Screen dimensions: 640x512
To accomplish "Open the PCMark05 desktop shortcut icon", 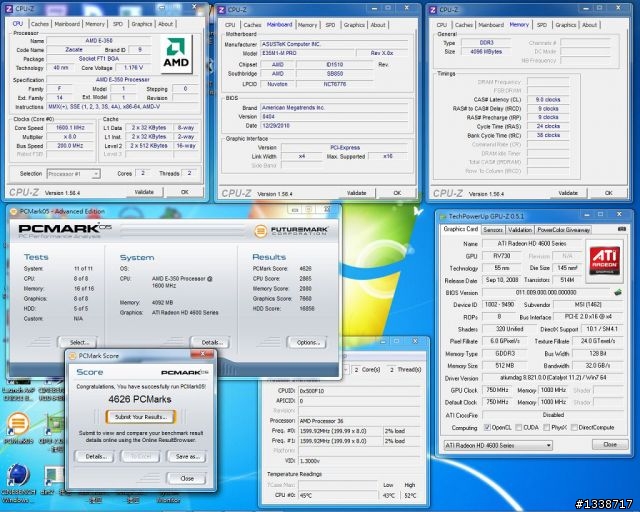I will pyautogui.click(x=18, y=423).
